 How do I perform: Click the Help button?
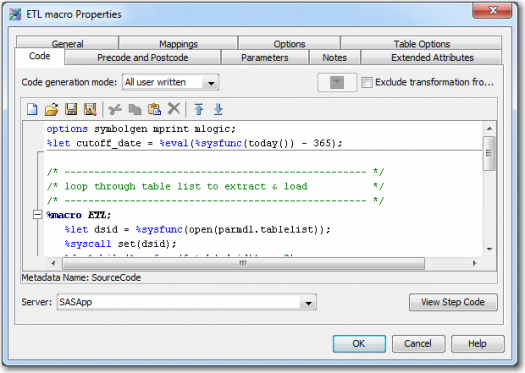(477, 344)
